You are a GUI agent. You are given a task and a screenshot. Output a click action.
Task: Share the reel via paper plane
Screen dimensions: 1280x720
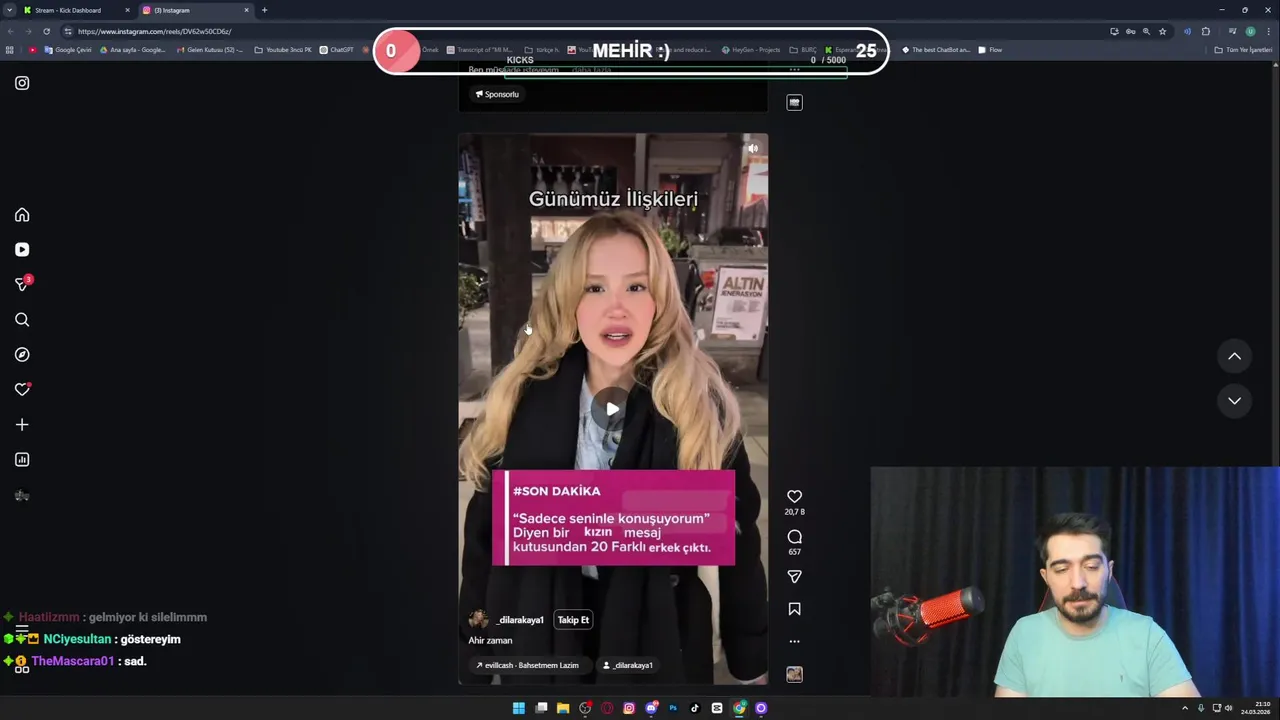794,576
